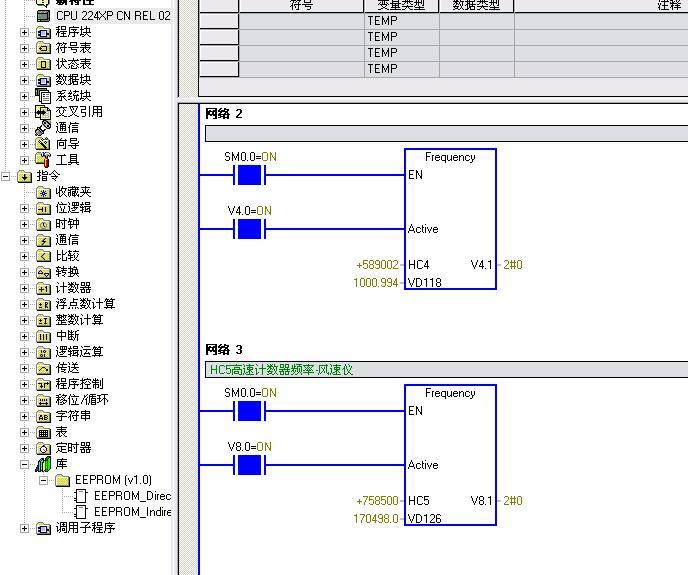
Task: Click the 比较 compare instruction icon
Action: 43,256
